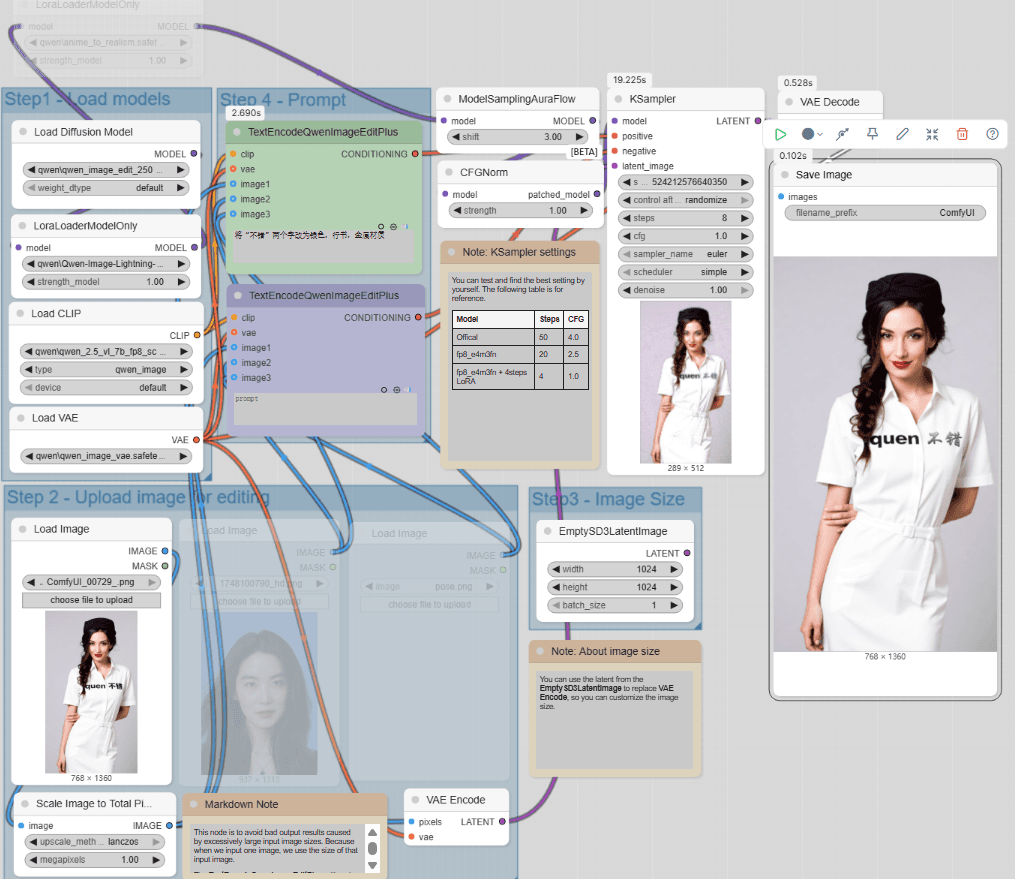Open the weight_dtype dropdown in Load Diffusion Model
Image resolution: width=1015 pixels, height=879 pixels.
[105, 187]
